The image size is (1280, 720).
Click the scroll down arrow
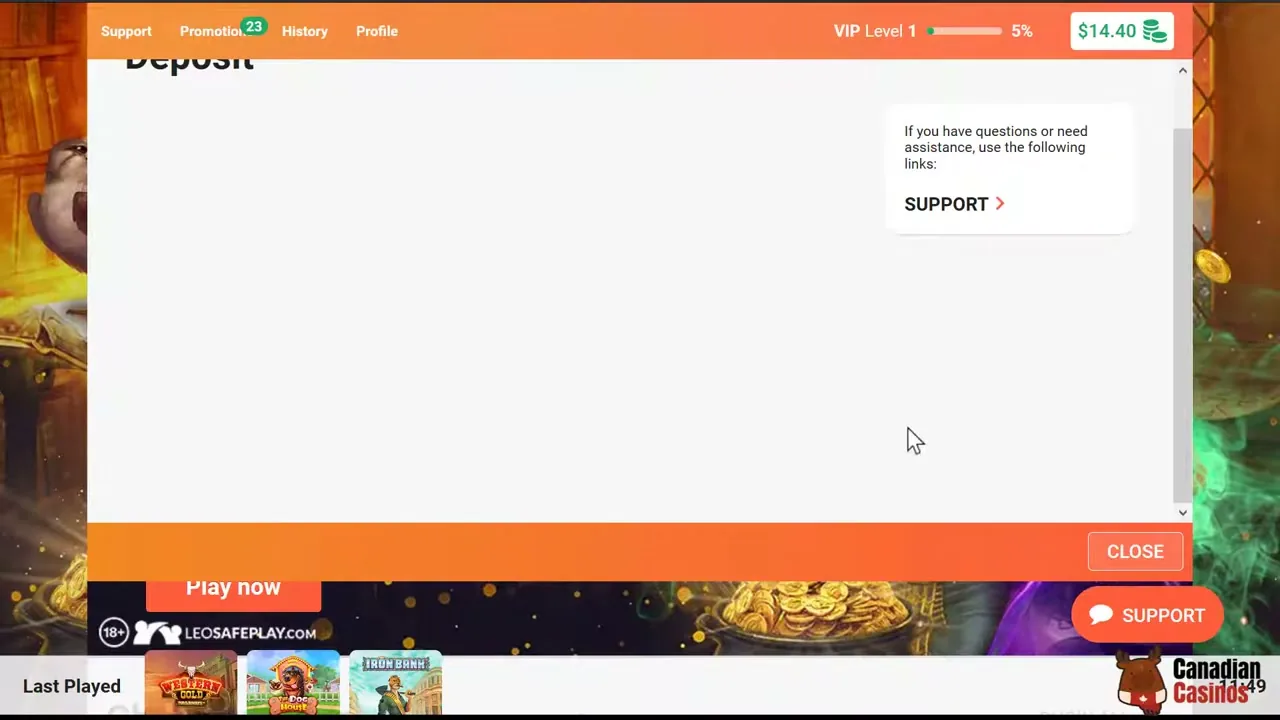click(1183, 512)
